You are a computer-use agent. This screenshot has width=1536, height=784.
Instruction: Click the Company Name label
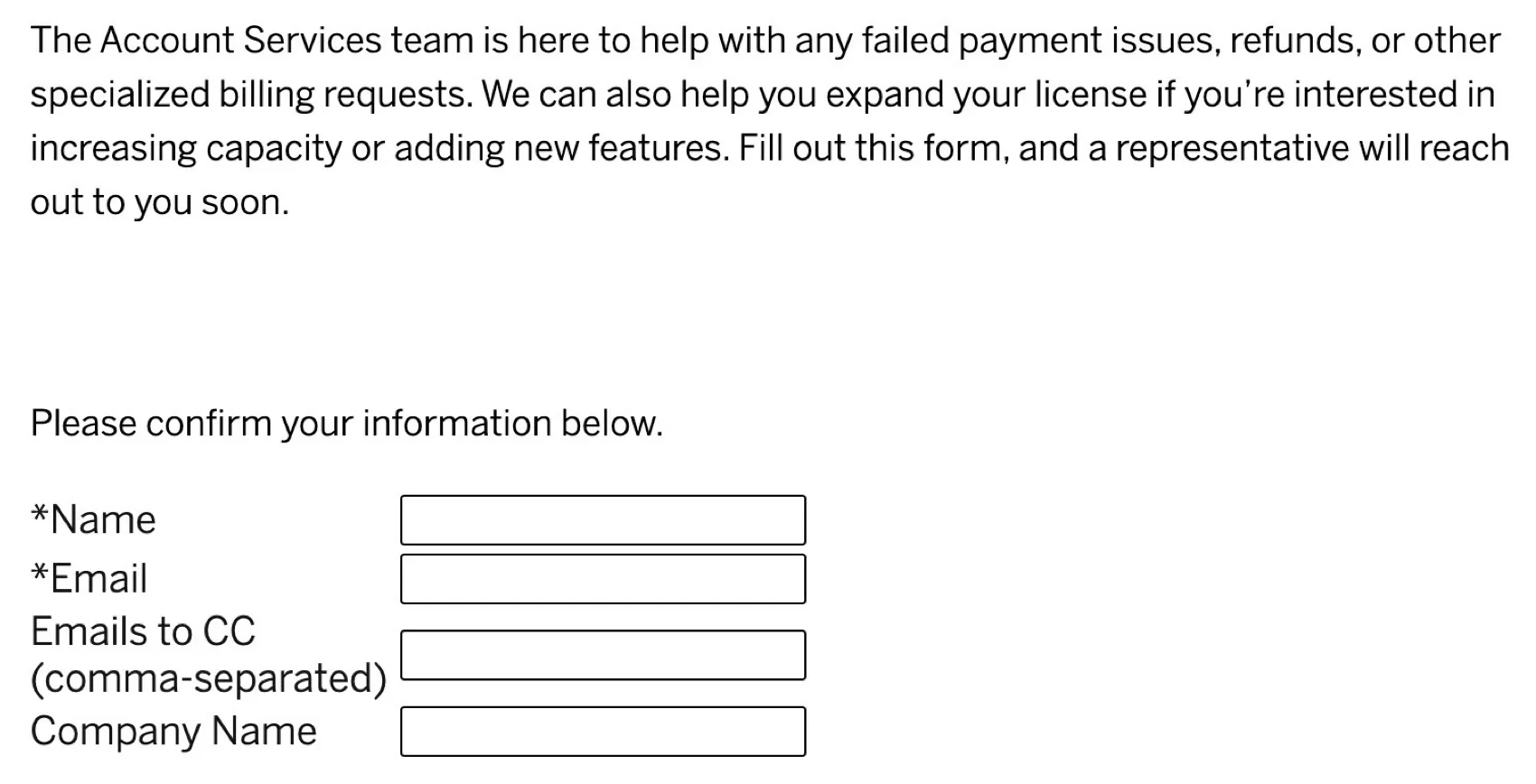pyautogui.click(x=173, y=732)
